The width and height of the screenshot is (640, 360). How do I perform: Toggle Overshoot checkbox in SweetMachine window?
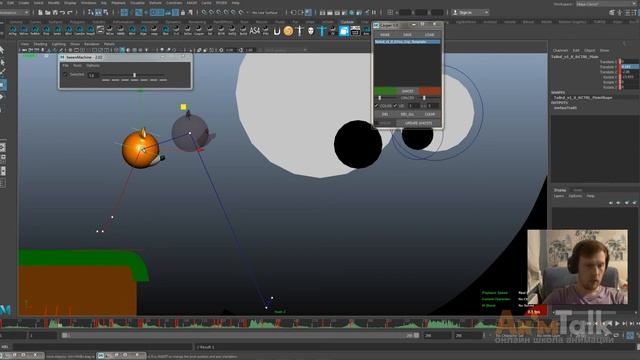(65, 75)
